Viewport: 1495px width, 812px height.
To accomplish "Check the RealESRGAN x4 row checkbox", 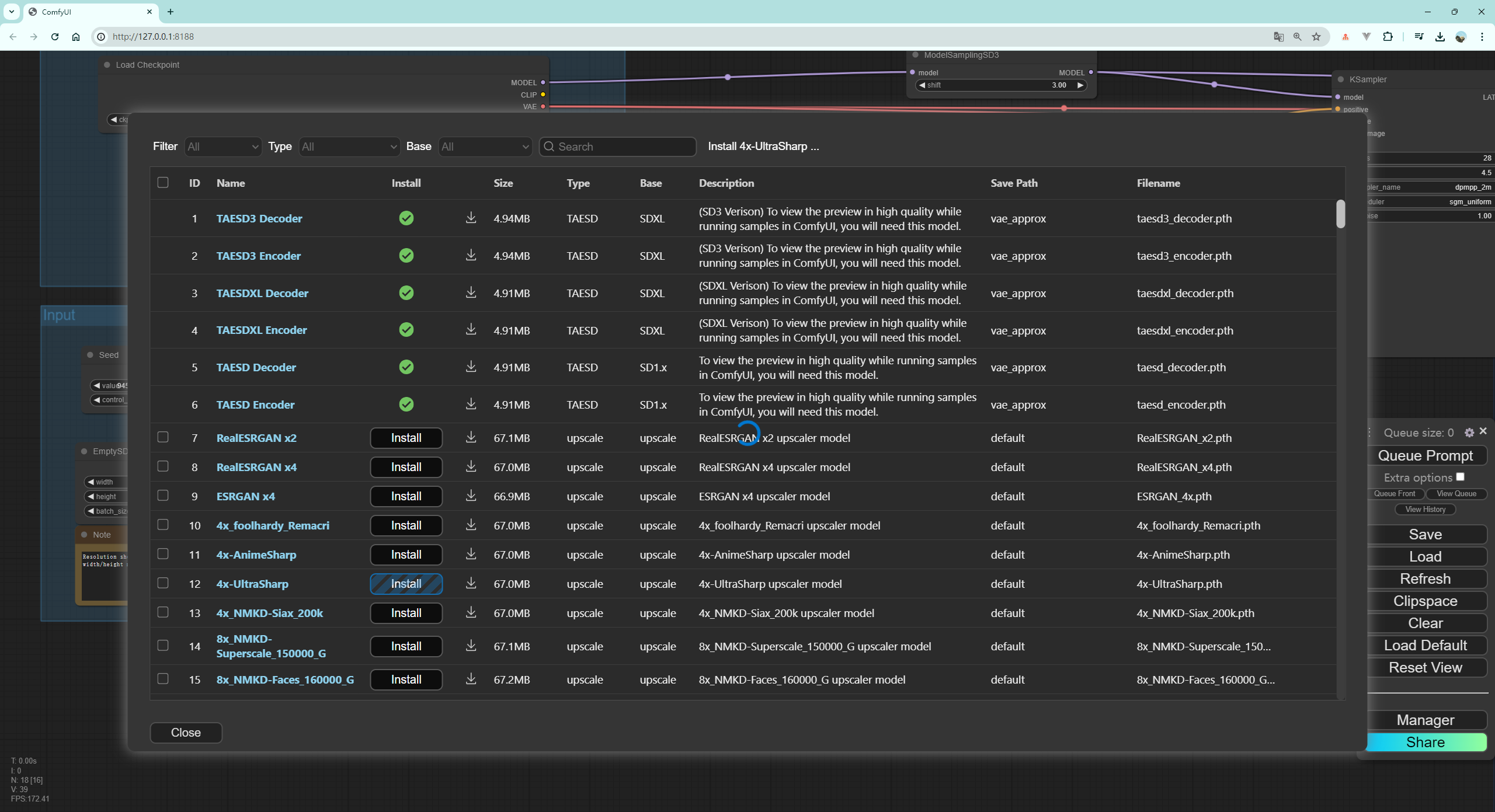I will pyautogui.click(x=163, y=466).
